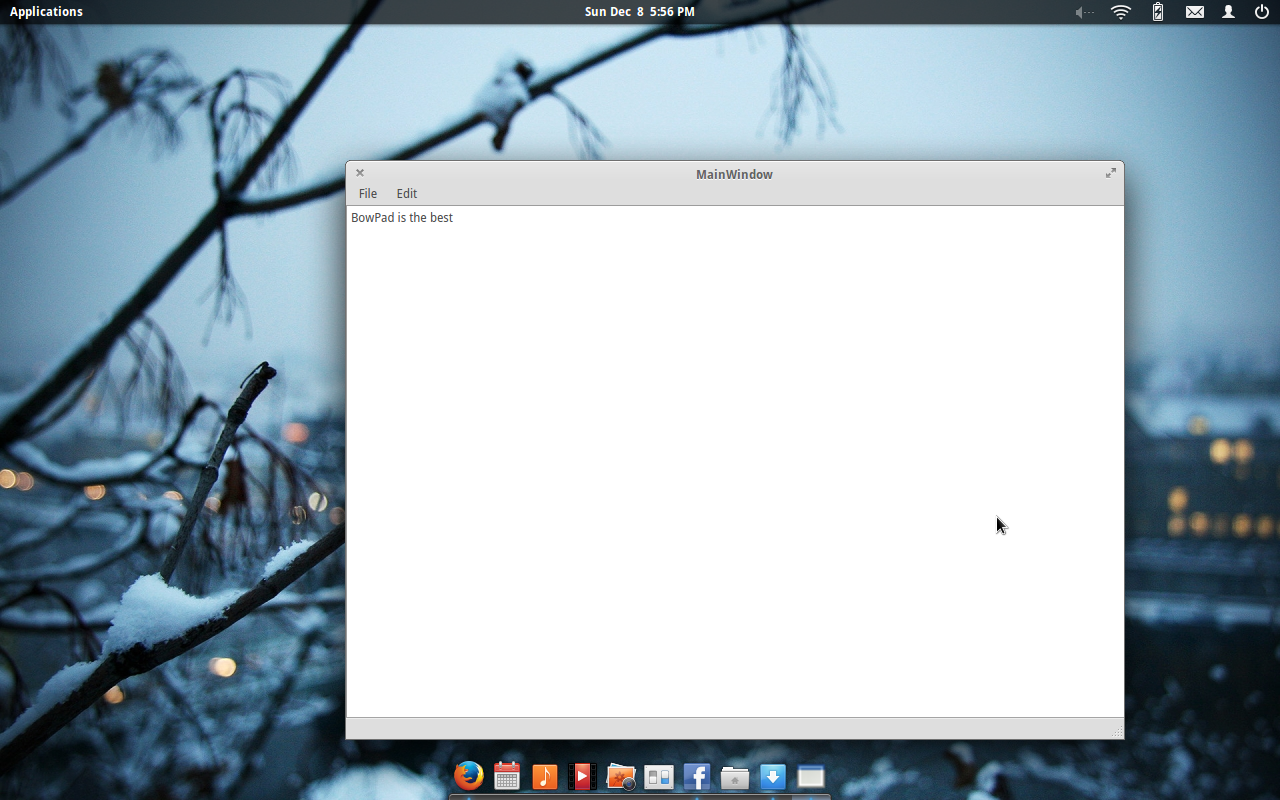This screenshot has width=1280, height=800.
Task: Open the user account indicator
Action: [1229, 12]
